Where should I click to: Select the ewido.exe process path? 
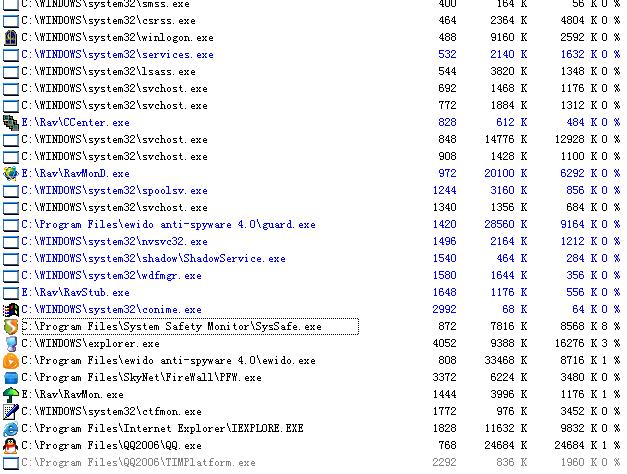pyautogui.click(x=168, y=360)
